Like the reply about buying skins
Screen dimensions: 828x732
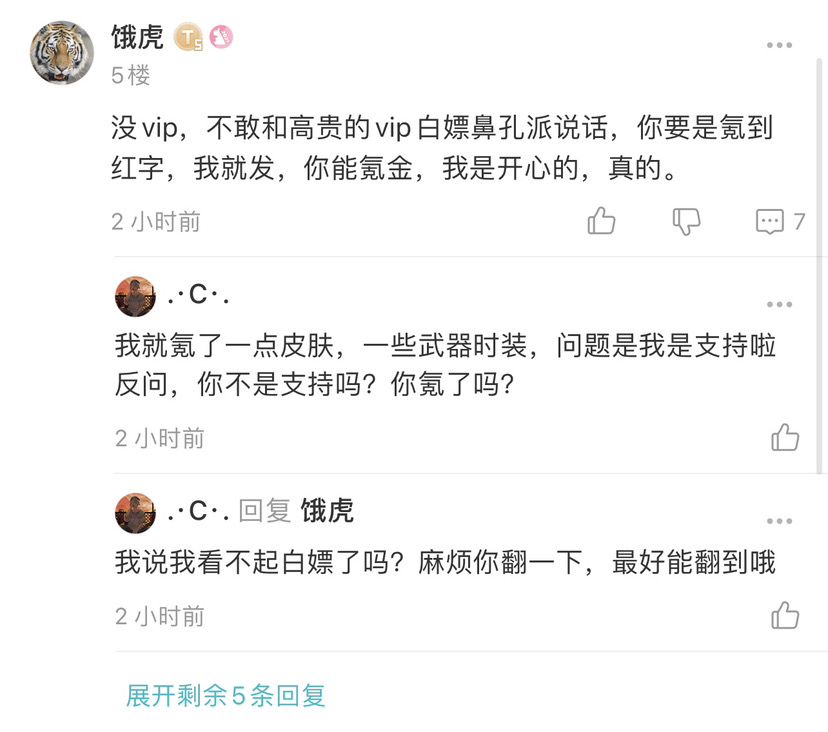pyautogui.click(x=785, y=437)
